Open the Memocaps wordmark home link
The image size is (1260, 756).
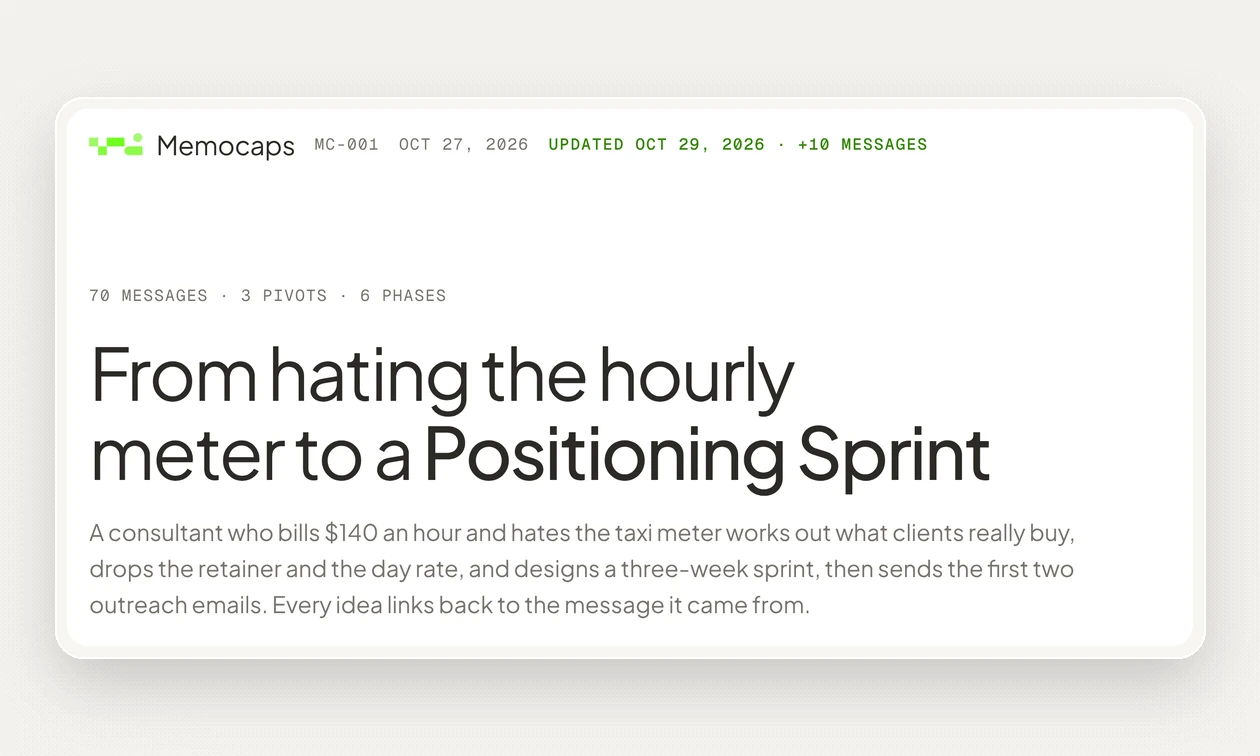click(225, 146)
